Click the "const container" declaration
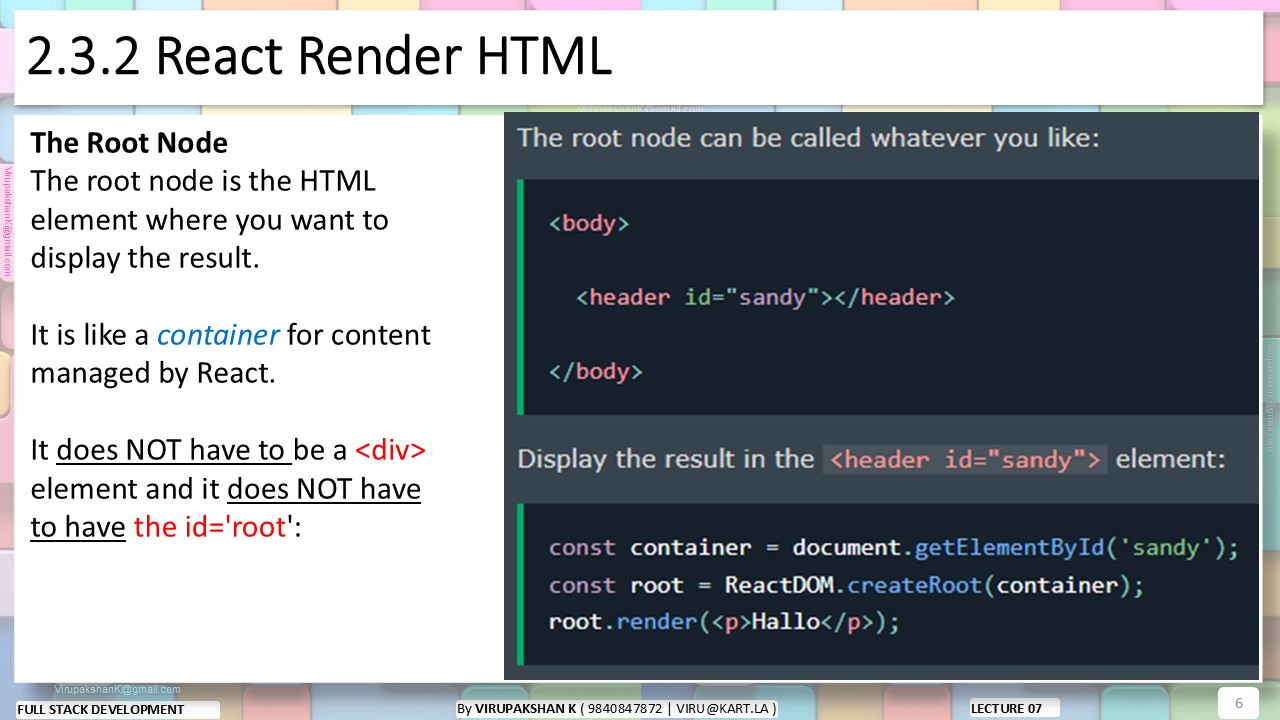Image resolution: width=1280 pixels, height=720 pixels. click(649, 548)
